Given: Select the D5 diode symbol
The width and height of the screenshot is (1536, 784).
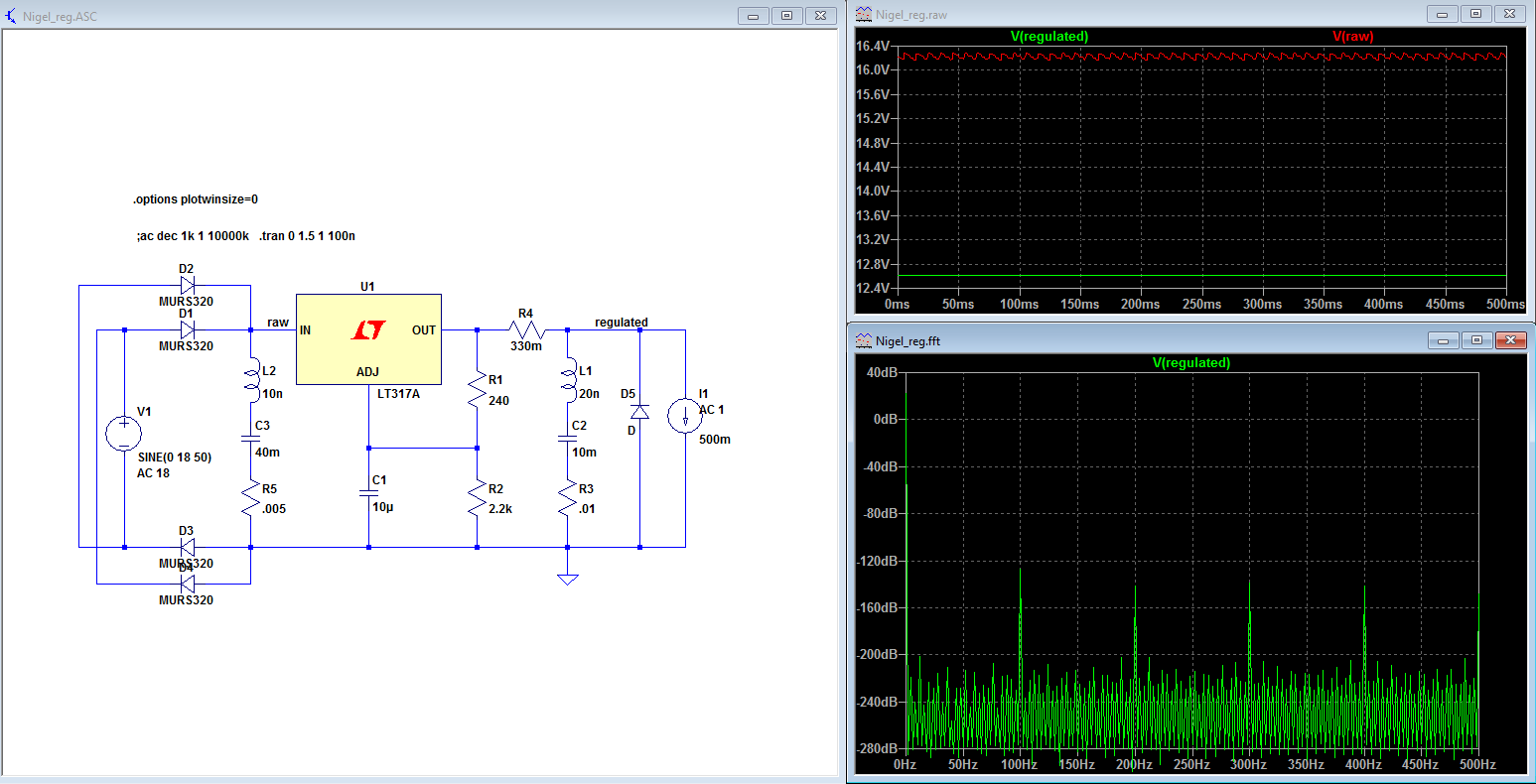Looking at the screenshot, I should pyautogui.click(x=640, y=411).
